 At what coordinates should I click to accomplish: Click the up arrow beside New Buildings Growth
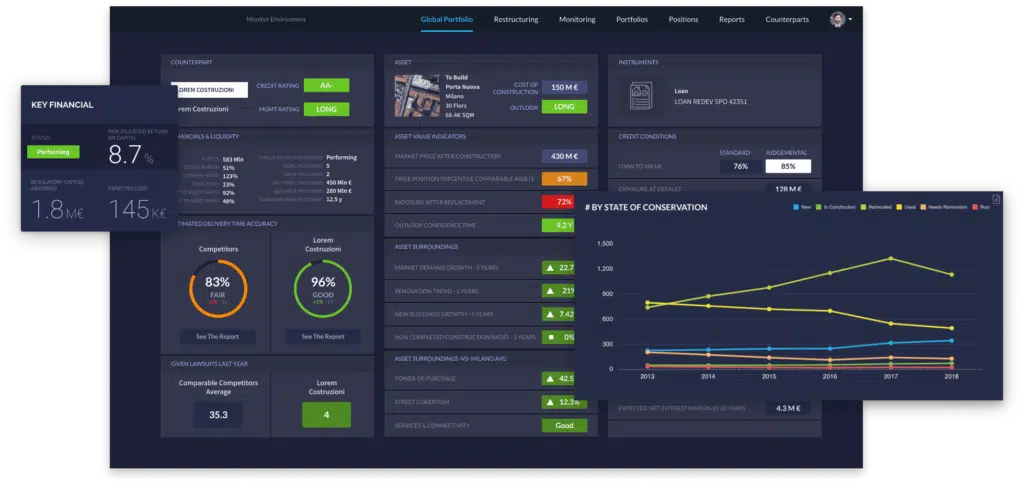(x=550, y=315)
